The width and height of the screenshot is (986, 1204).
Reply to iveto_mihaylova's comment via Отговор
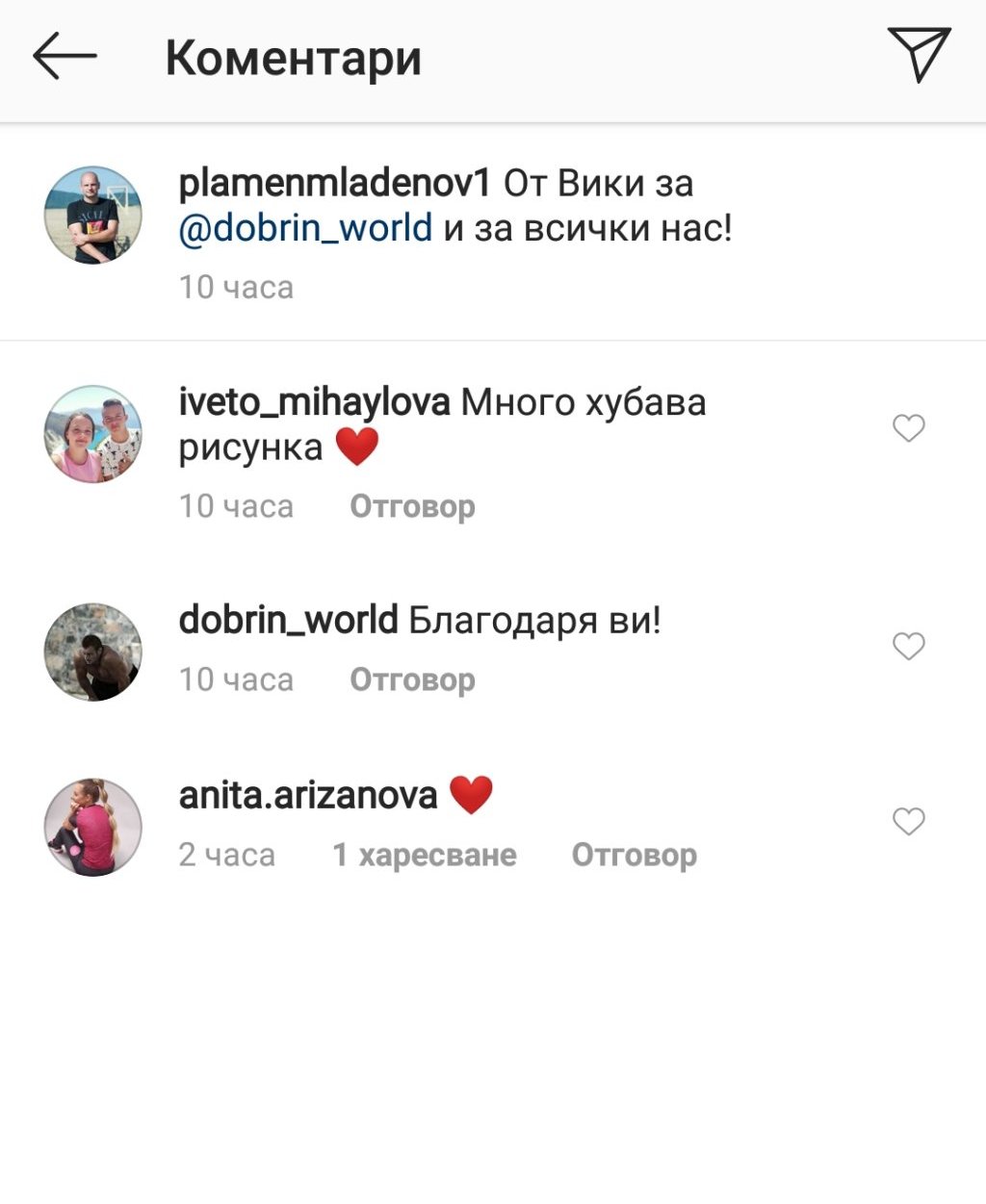tap(412, 506)
